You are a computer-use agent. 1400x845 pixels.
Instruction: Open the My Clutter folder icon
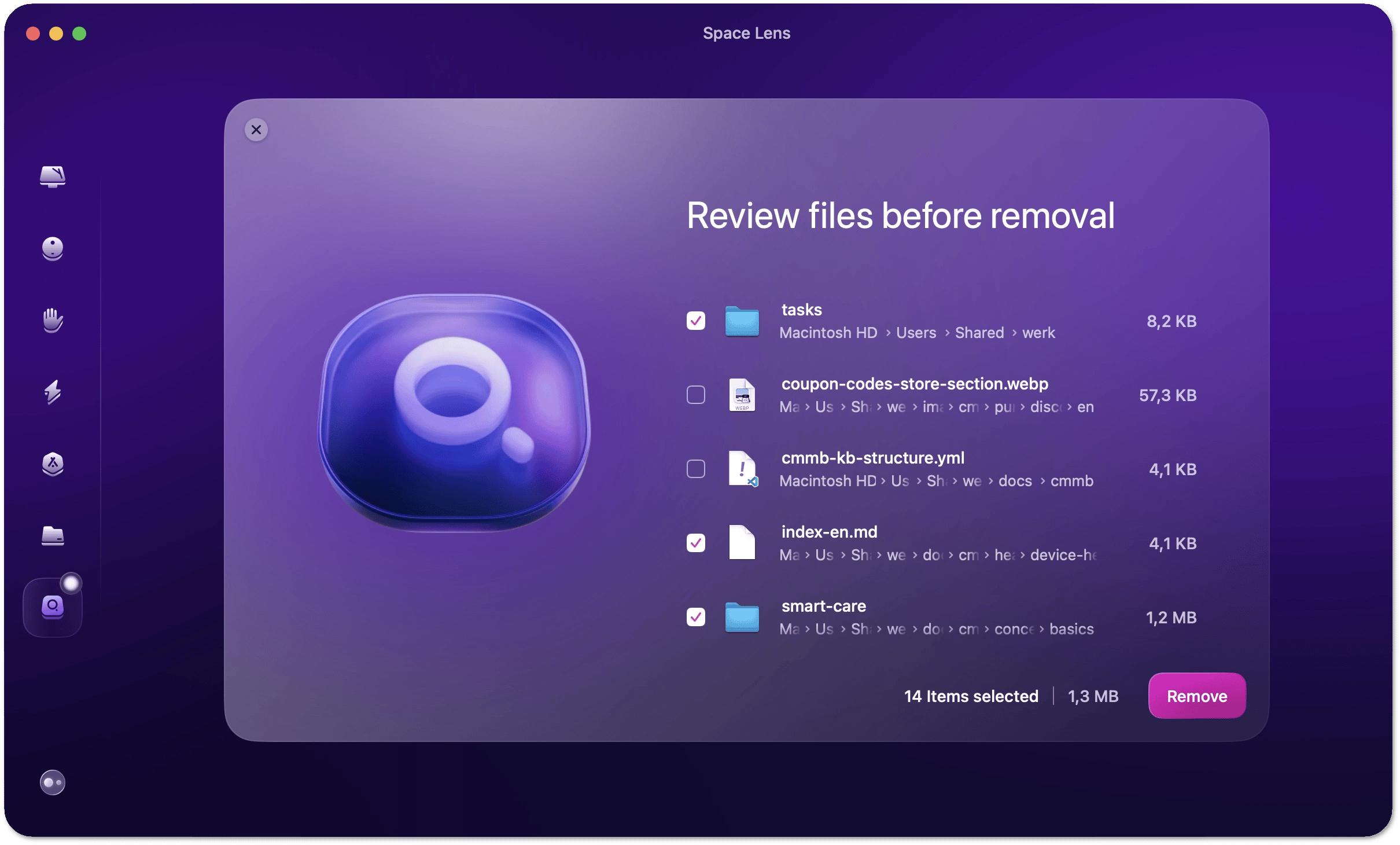click(53, 536)
